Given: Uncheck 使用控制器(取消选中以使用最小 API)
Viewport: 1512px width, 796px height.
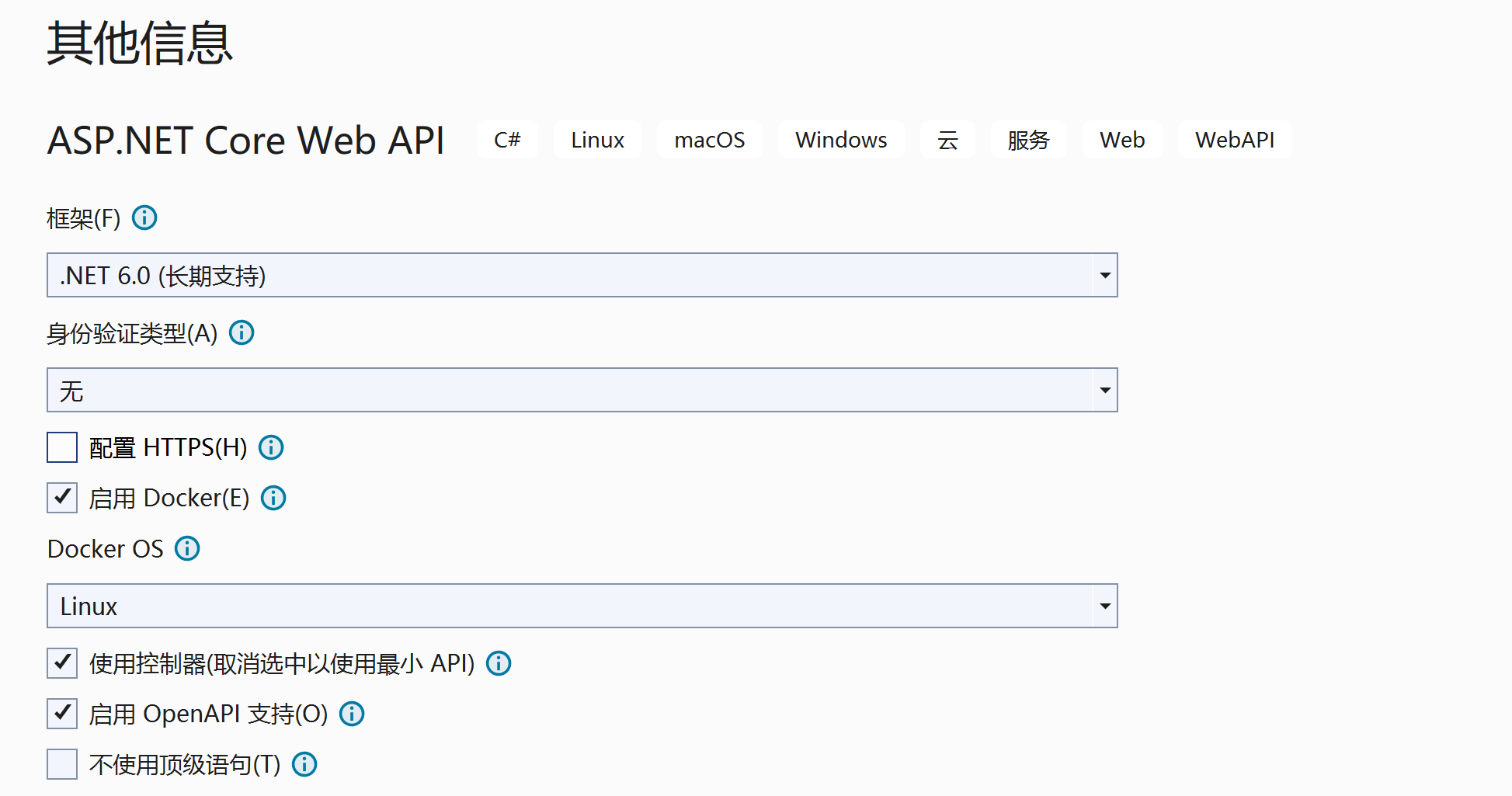Looking at the screenshot, I should (61, 664).
